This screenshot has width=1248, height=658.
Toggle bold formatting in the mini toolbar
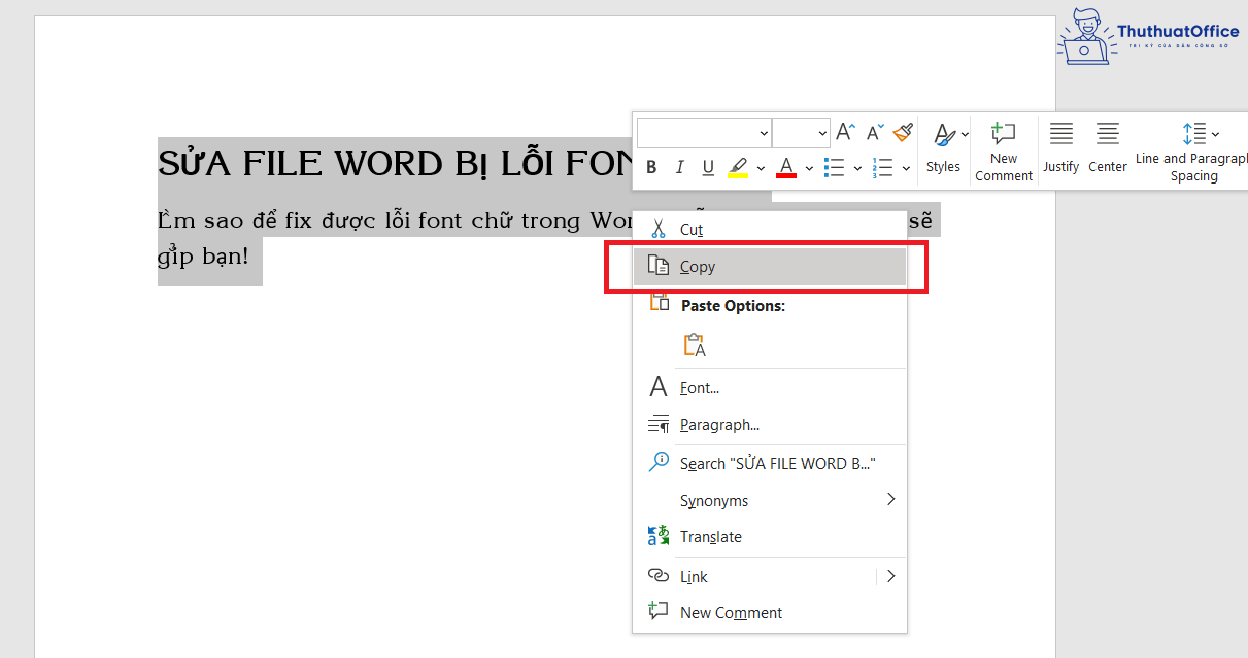(x=651, y=167)
